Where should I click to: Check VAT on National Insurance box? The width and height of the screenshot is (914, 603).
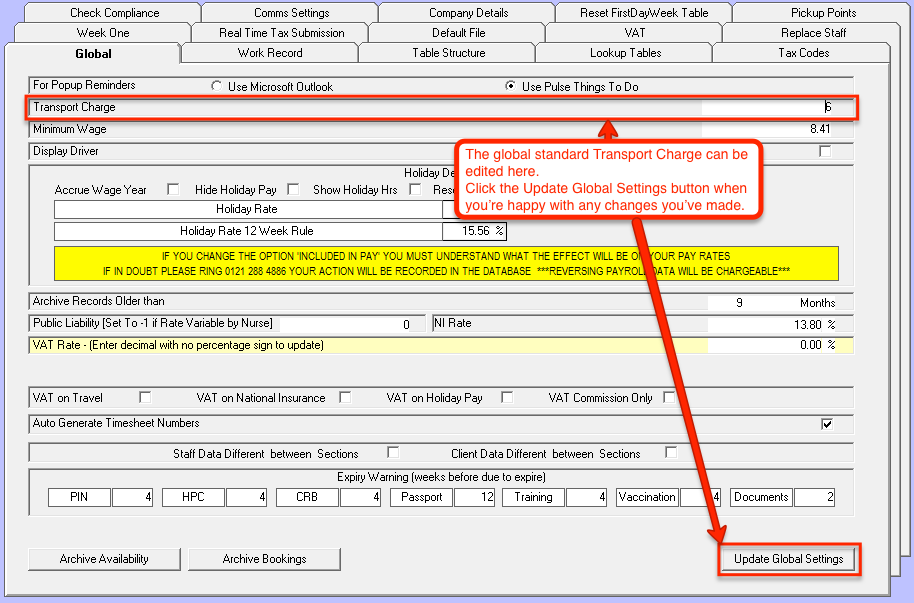click(x=345, y=398)
